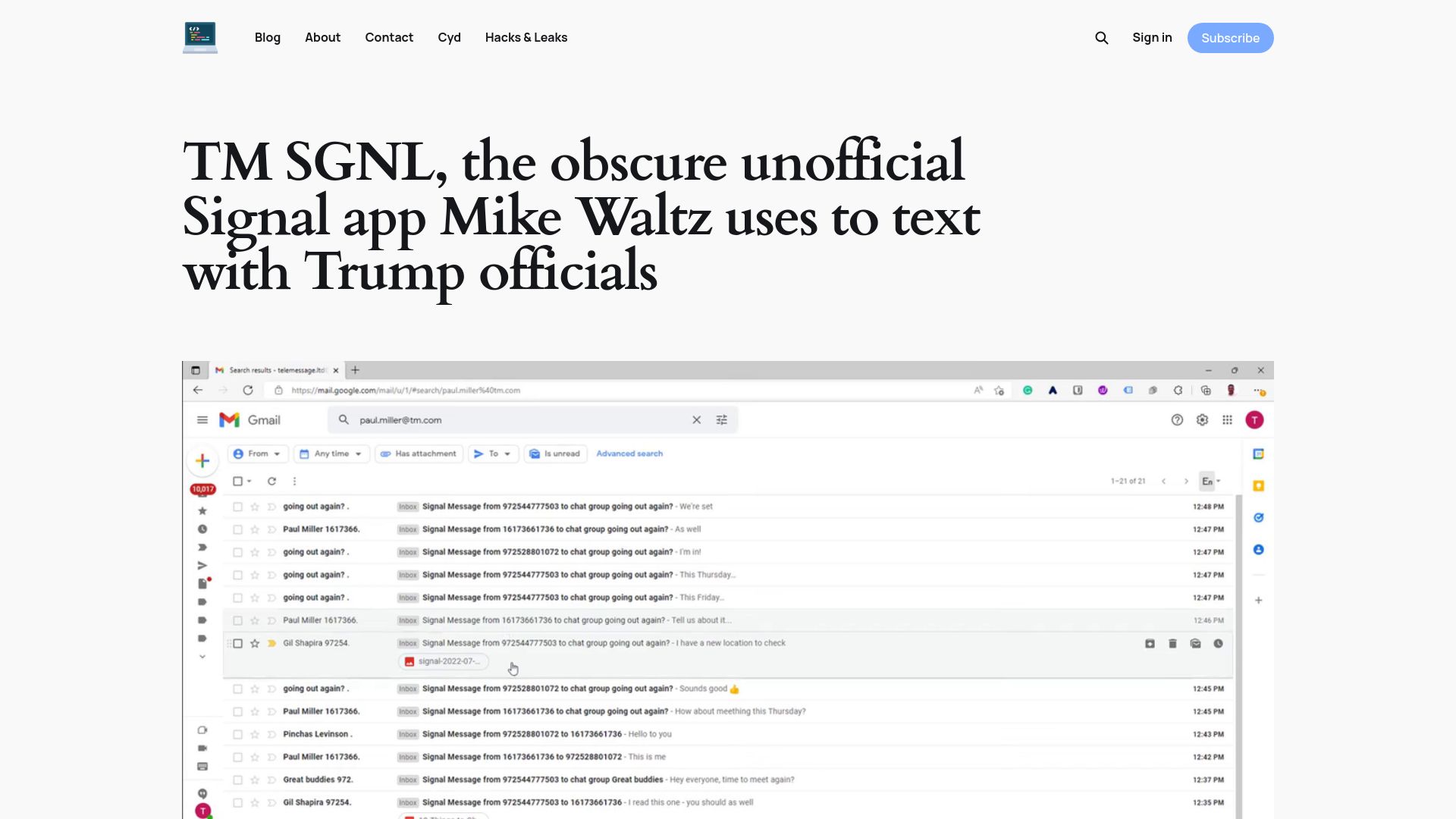Open the Blog menu item
This screenshot has height=819, width=1456.
click(268, 37)
